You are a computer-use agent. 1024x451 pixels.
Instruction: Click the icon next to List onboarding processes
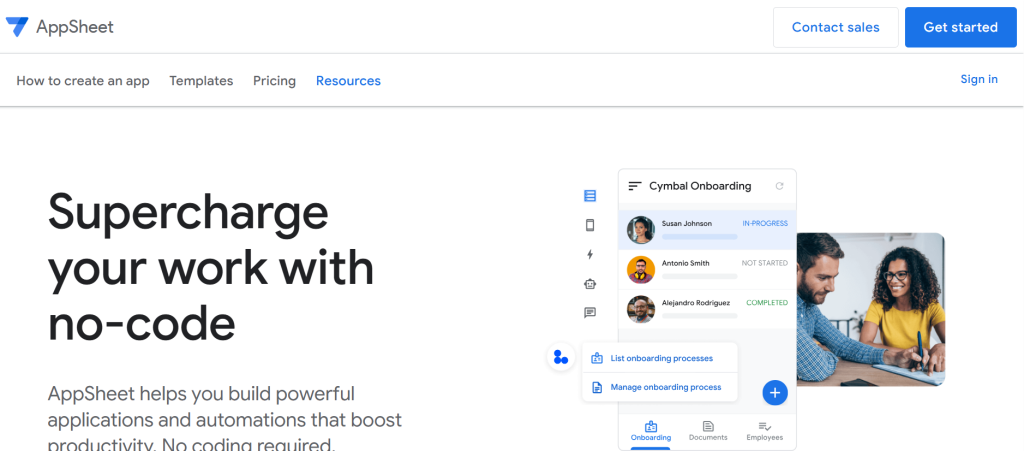click(596, 358)
